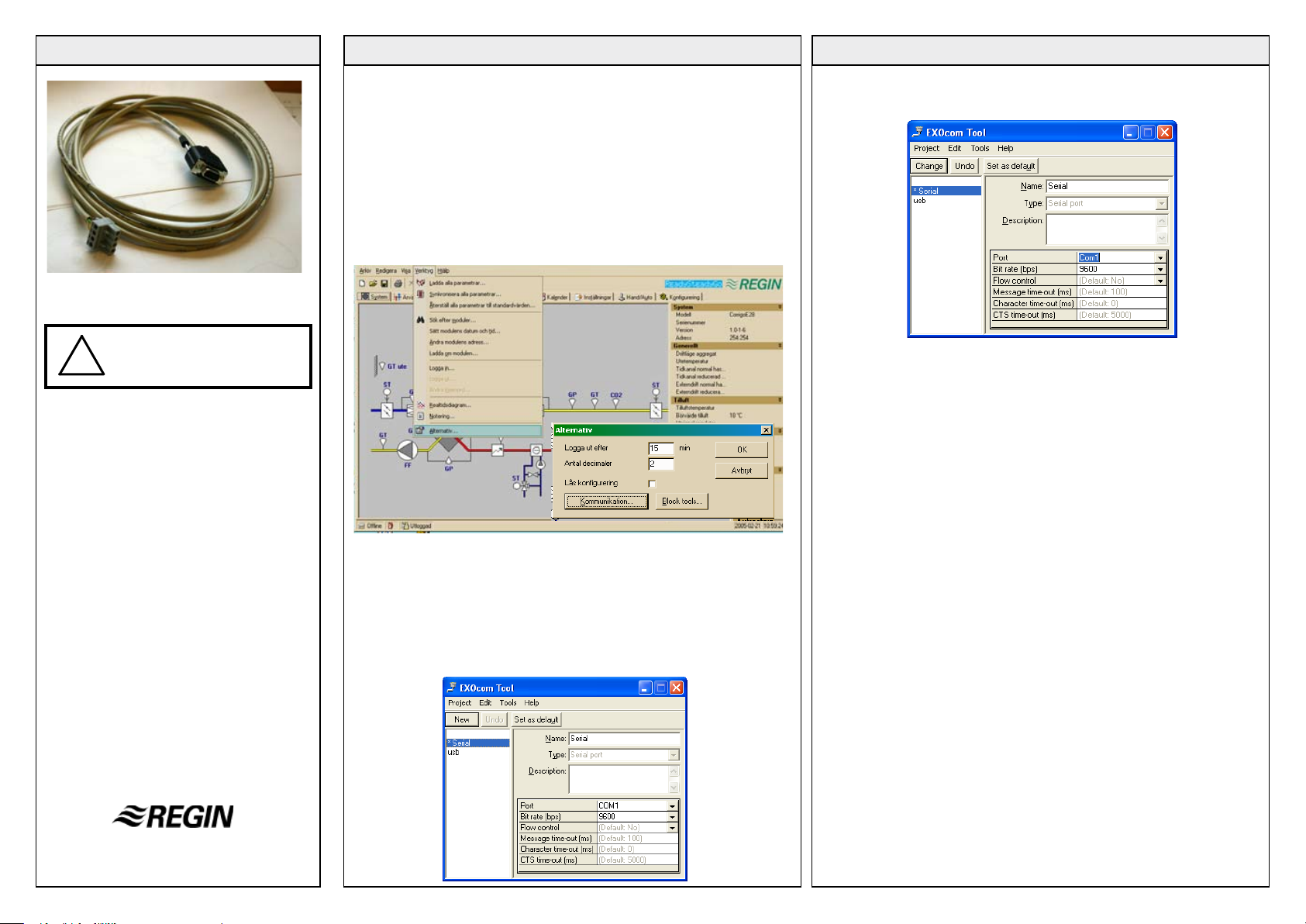Open Type dropdown in window with New button
1306x924 pixels.
tap(673, 755)
